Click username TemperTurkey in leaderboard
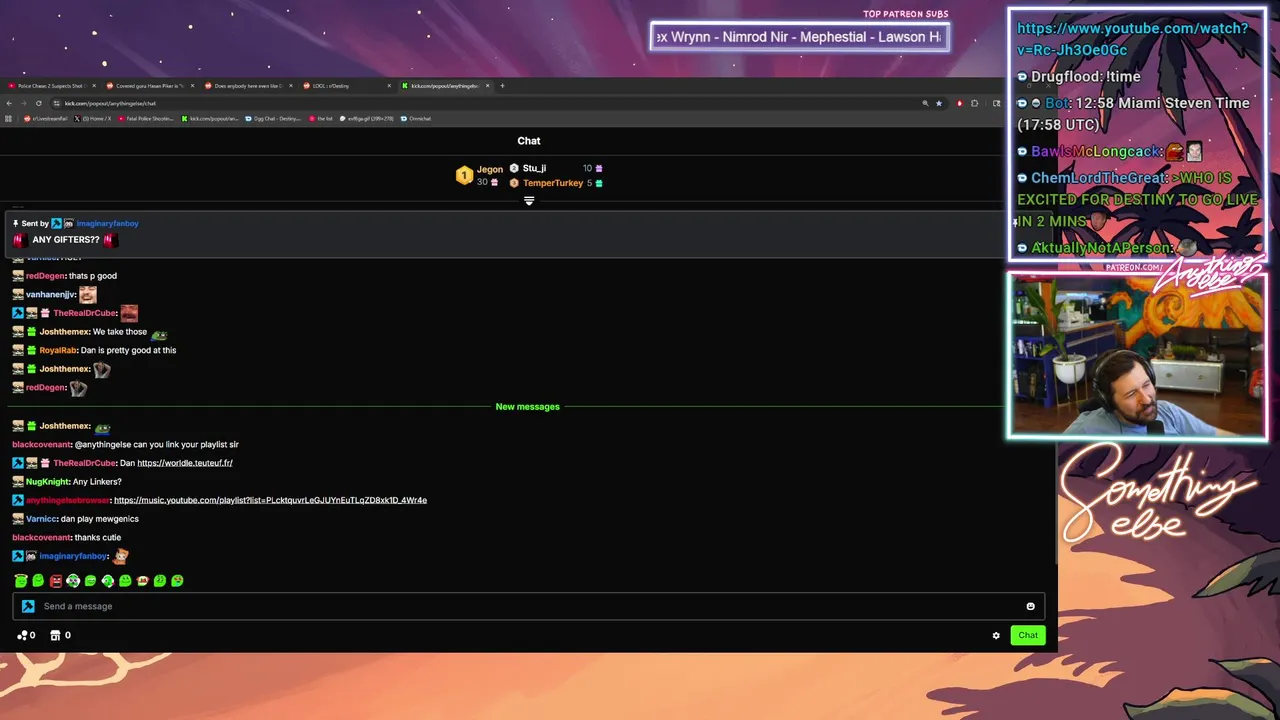The image size is (1280, 720). [x=552, y=183]
